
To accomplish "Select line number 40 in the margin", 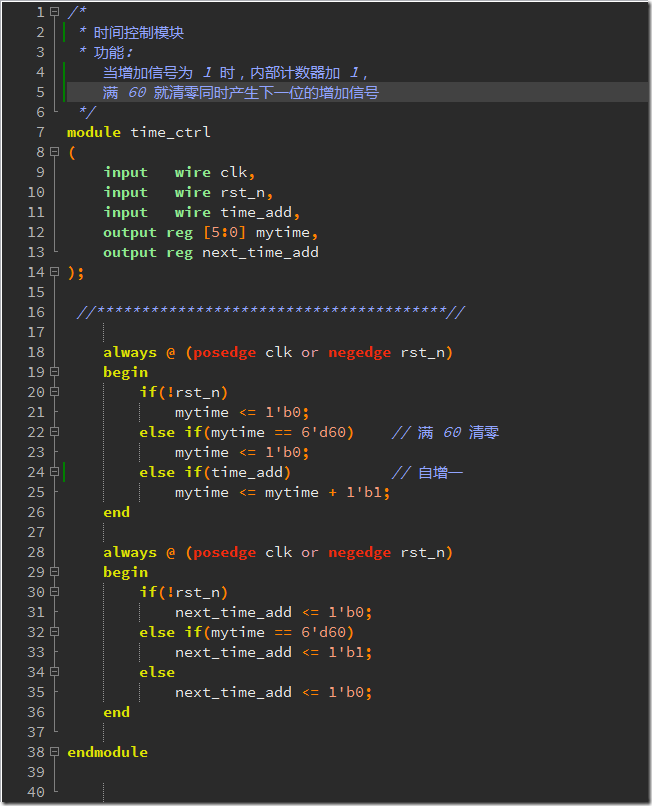I will [36, 792].
